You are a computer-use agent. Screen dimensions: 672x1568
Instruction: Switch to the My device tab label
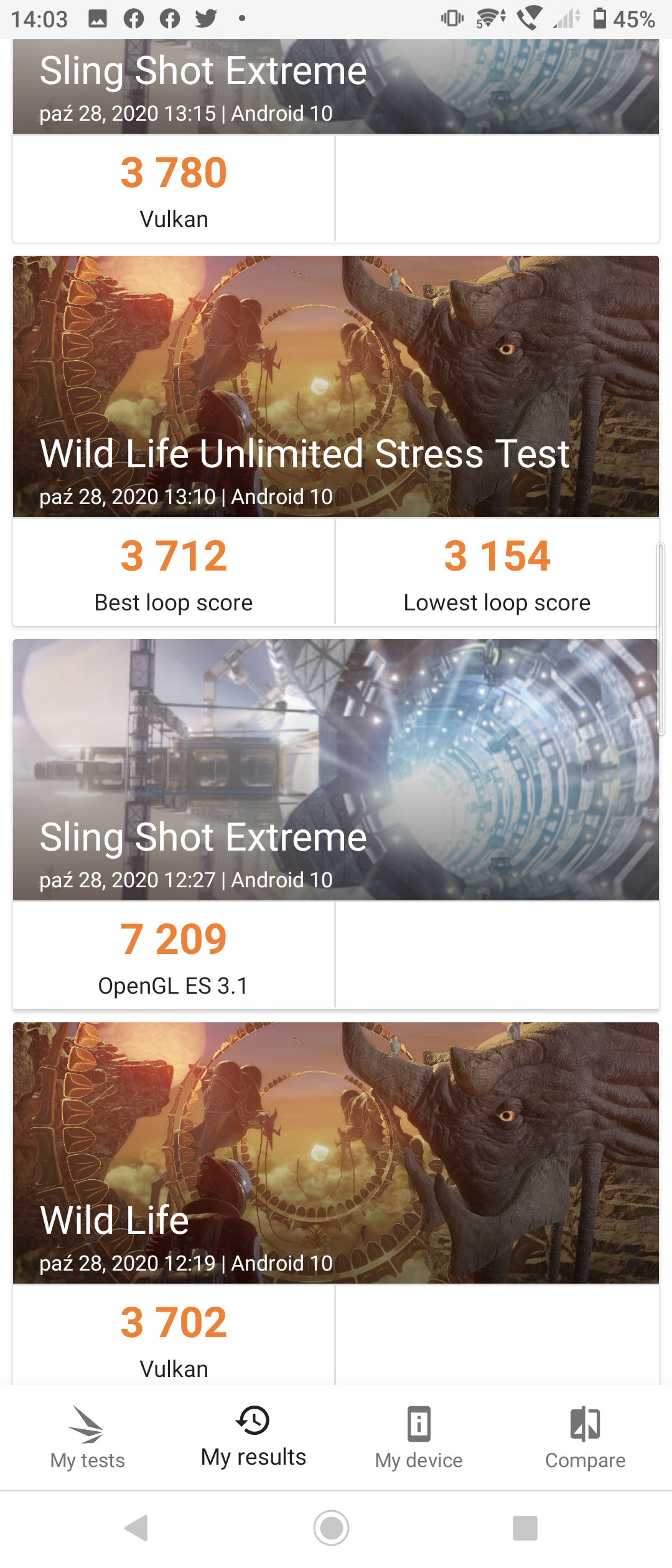click(x=419, y=1460)
